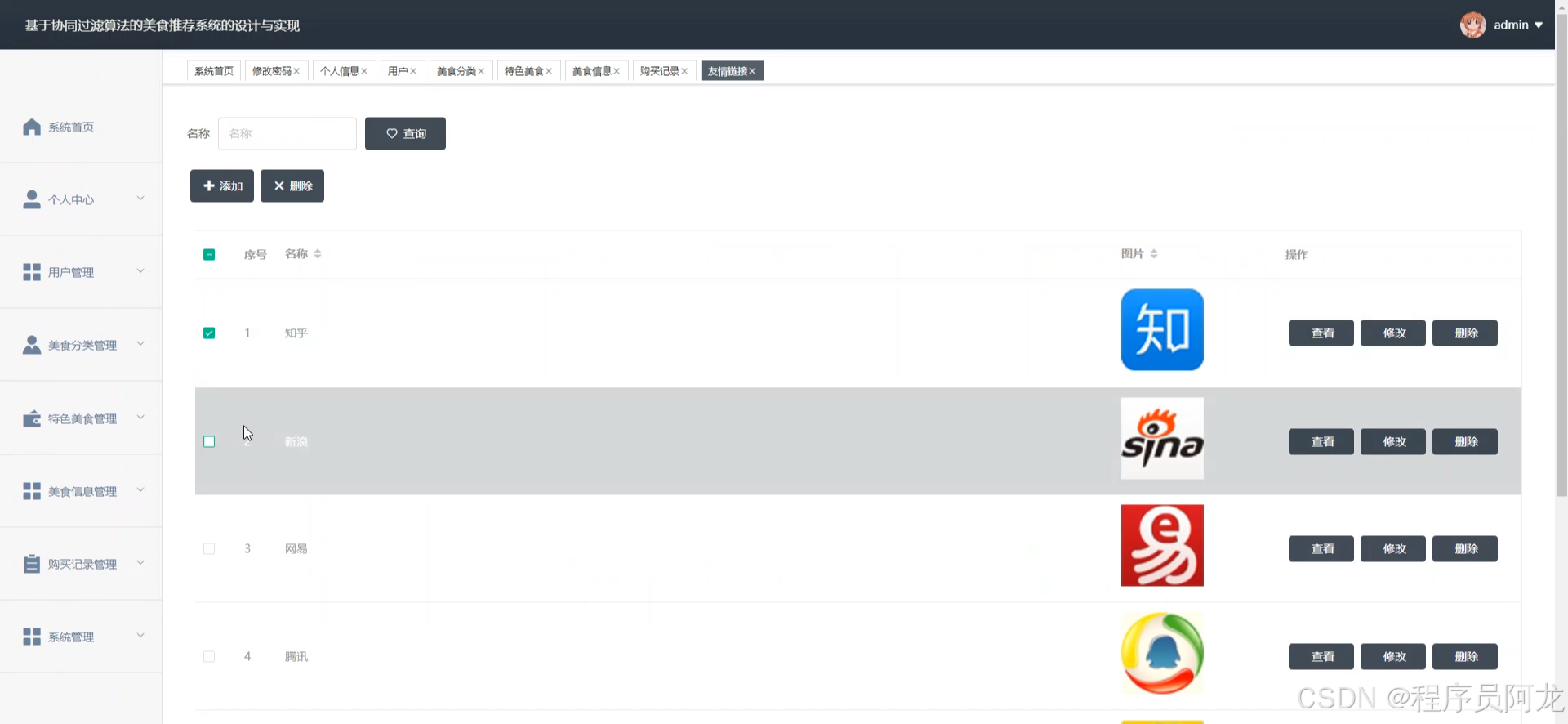Click the clipboard icon beside 购买记录管理

(x=32, y=564)
